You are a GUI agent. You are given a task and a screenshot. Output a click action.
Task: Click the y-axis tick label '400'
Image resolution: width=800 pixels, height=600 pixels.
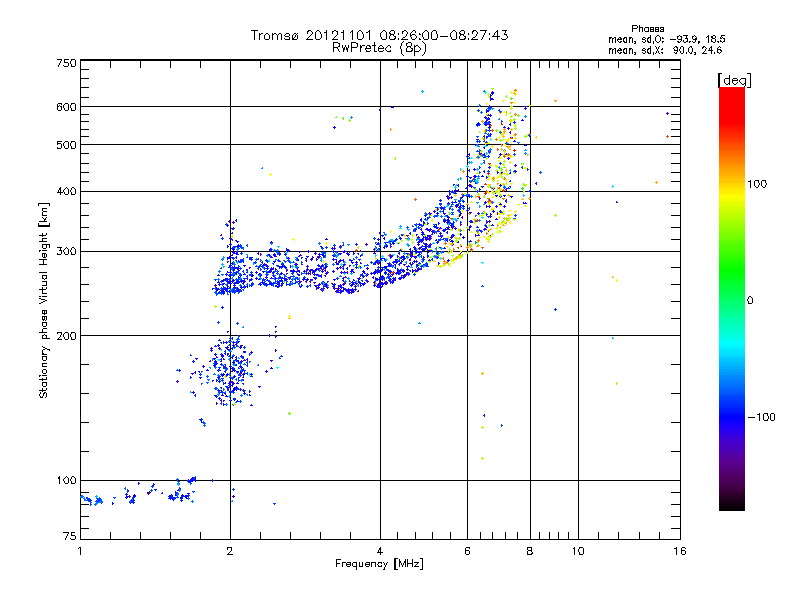point(66,191)
